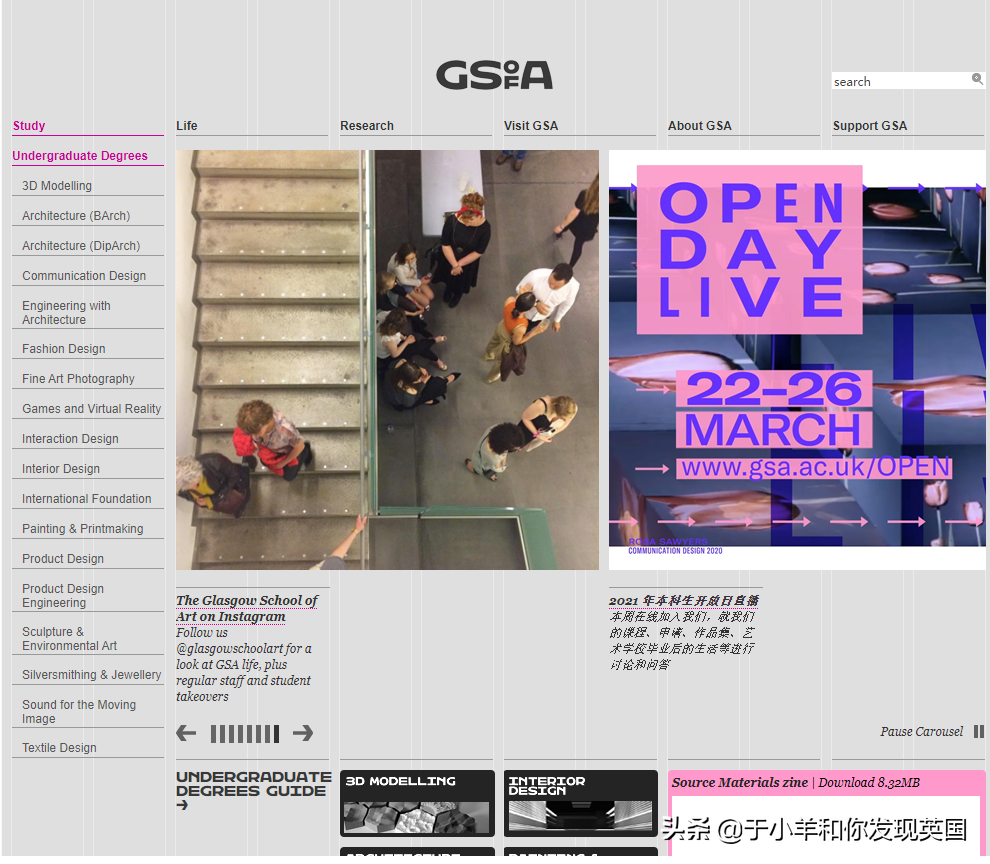This screenshot has width=990, height=864.
Task: Open The Glasgow School of Art on Instagram link
Action: [x=246, y=608]
